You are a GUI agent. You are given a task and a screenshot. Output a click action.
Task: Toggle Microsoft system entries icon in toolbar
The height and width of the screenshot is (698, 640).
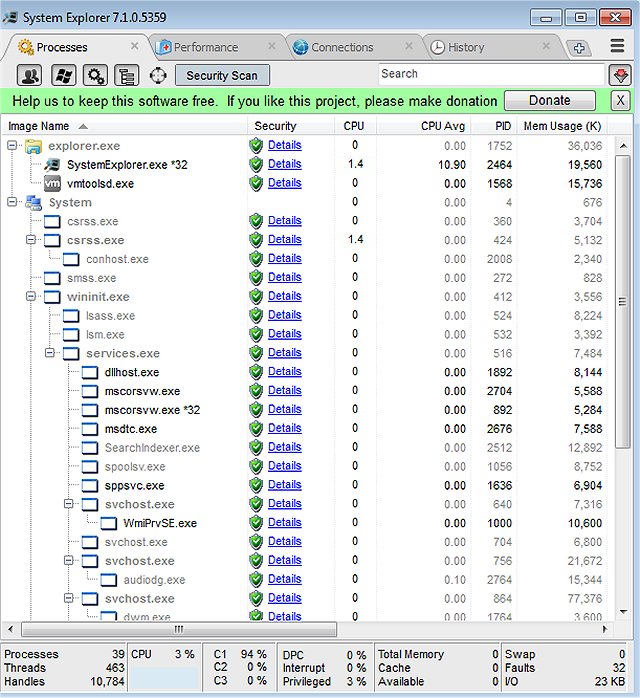coord(64,75)
